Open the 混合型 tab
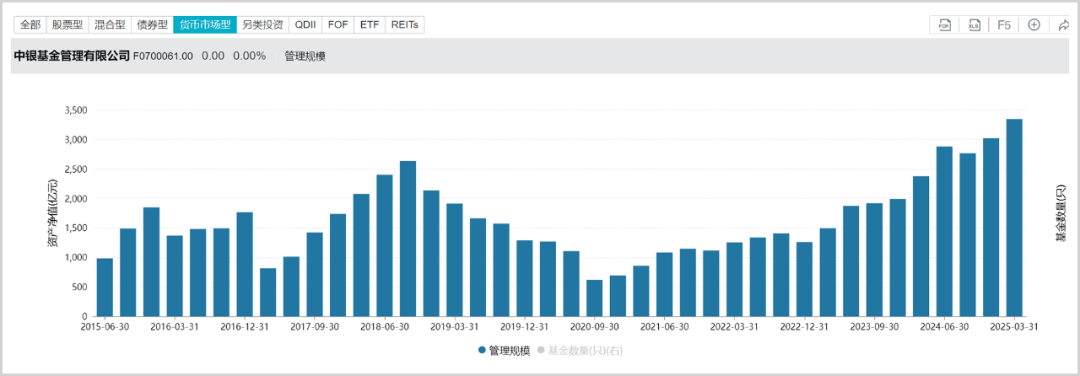The height and width of the screenshot is (376, 1080). [110, 25]
